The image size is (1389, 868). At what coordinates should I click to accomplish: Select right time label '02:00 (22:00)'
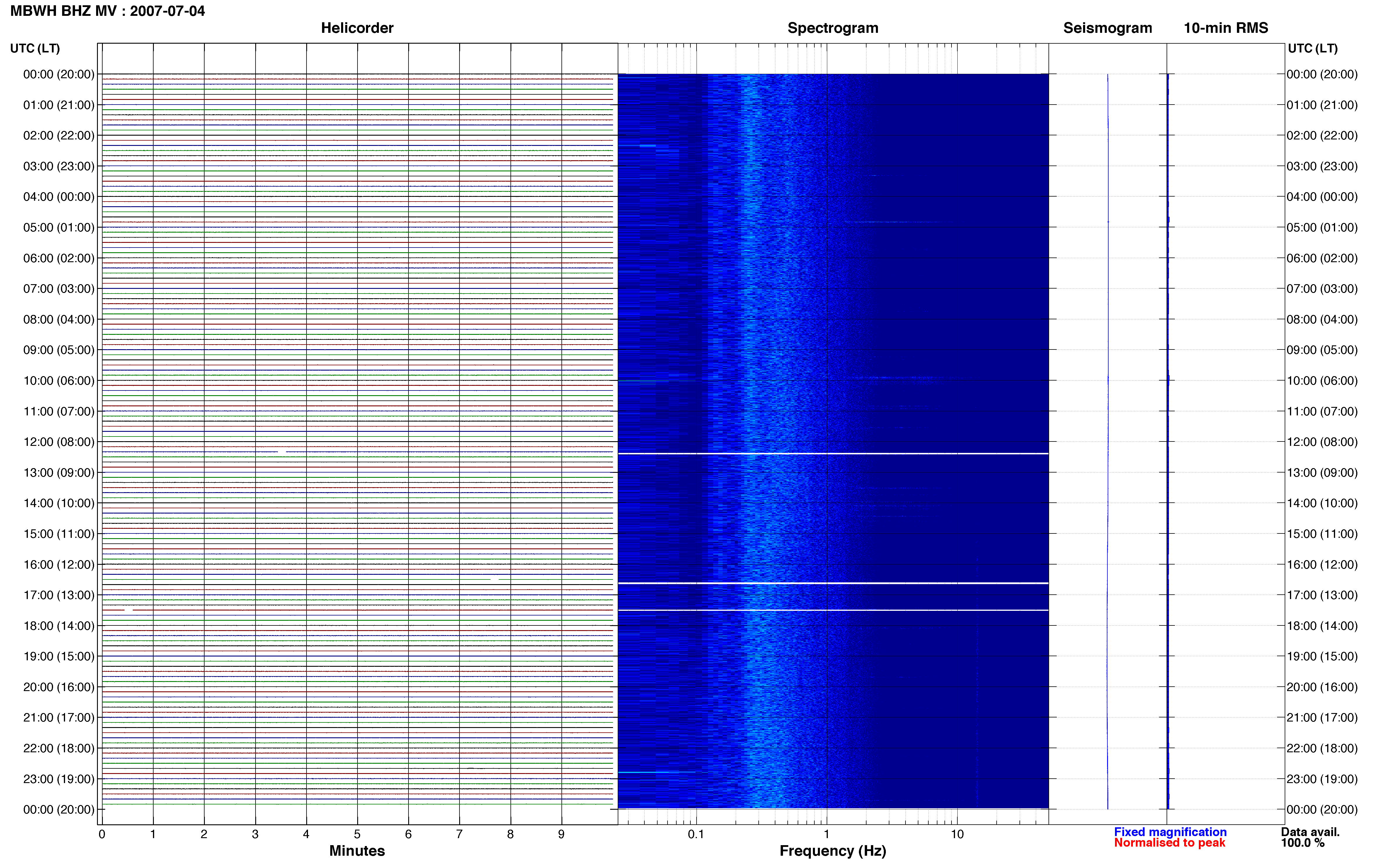coord(1322,135)
